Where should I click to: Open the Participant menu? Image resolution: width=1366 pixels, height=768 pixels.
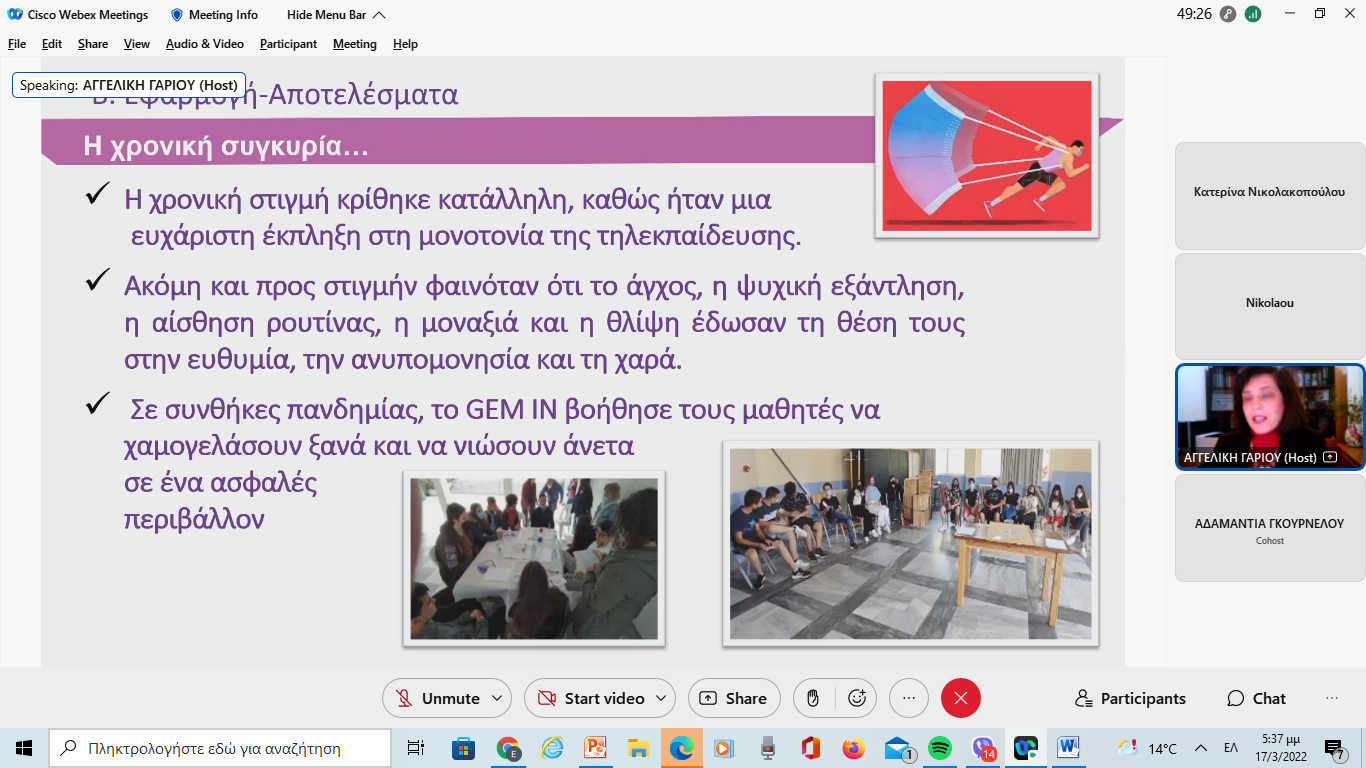288,44
